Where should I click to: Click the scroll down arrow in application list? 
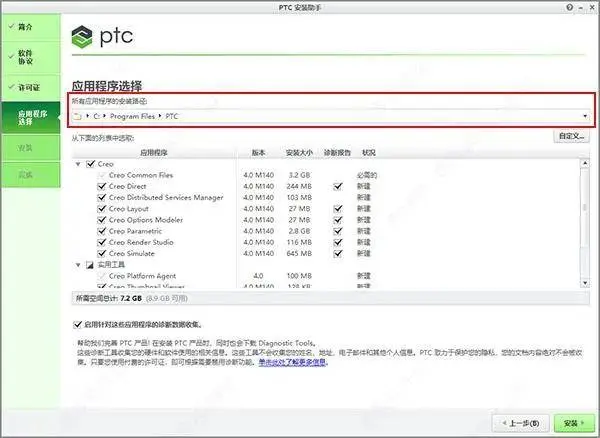tap(585, 283)
